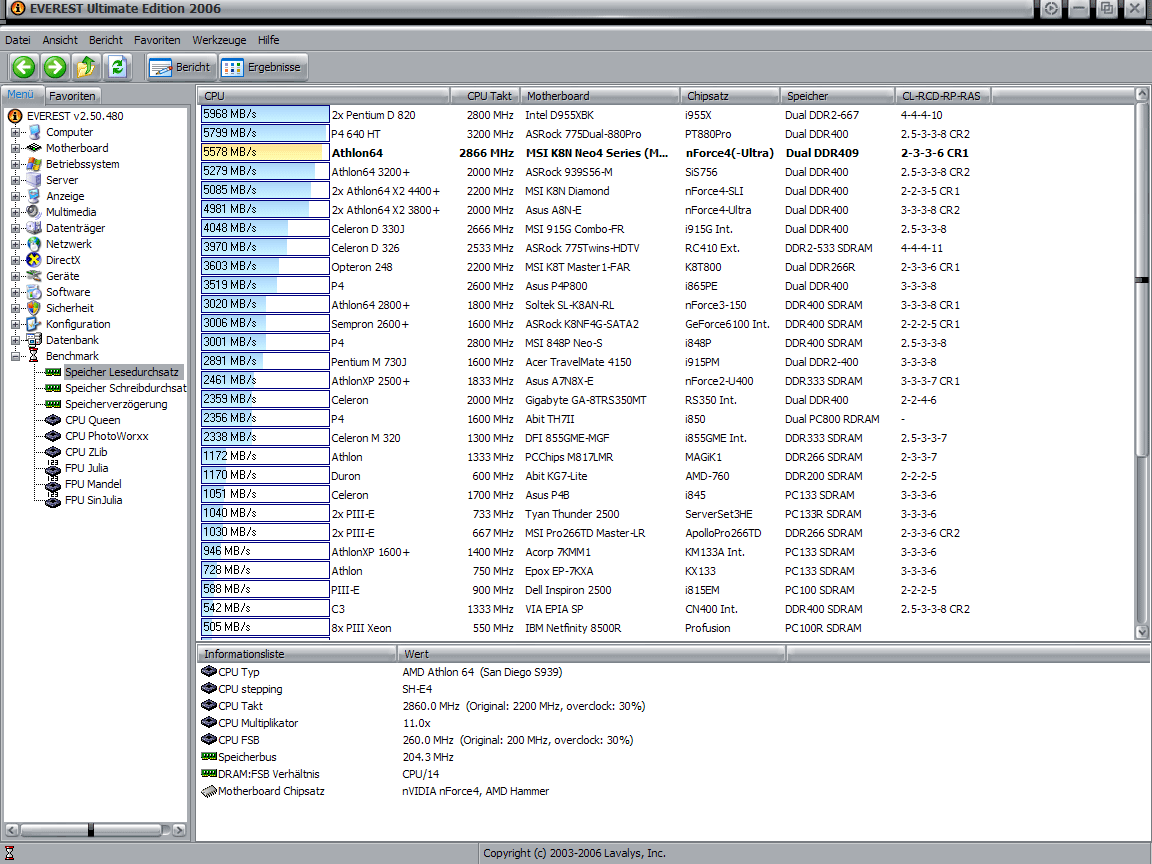Image resolution: width=1152 pixels, height=864 pixels.
Task: Expand the Betriebssystem tree node
Action: pyautogui.click(x=15, y=165)
